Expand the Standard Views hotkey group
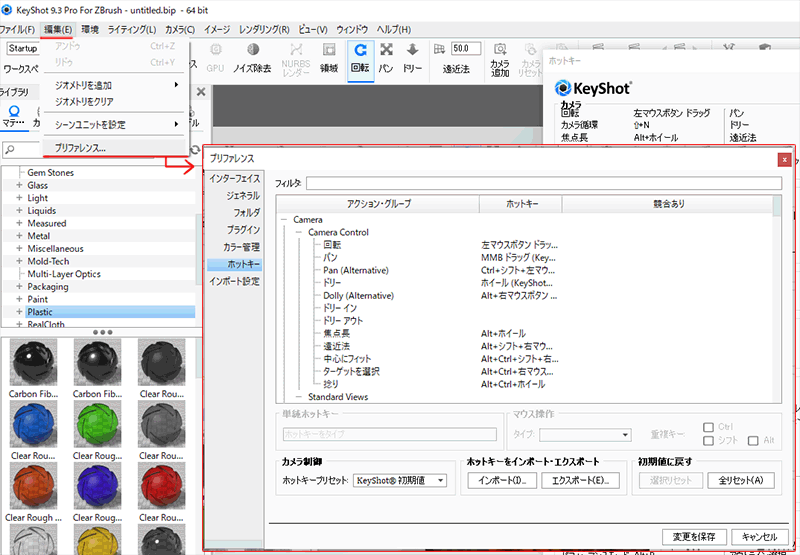Viewport: 800px width, 555px height. pyautogui.click(x=299, y=397)
